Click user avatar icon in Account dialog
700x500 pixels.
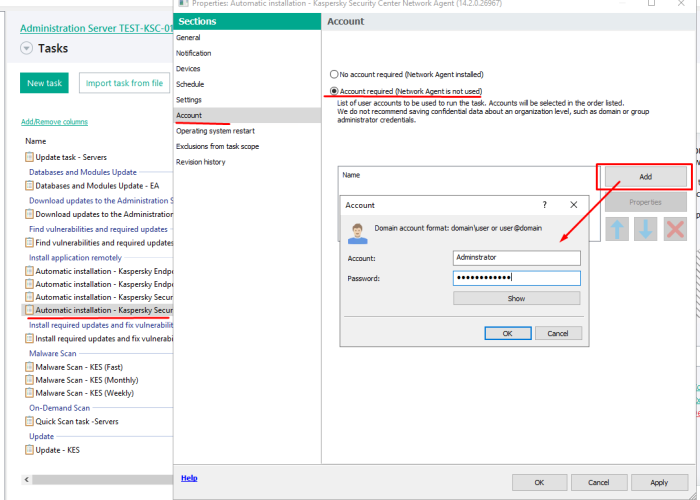pos(357,233)
